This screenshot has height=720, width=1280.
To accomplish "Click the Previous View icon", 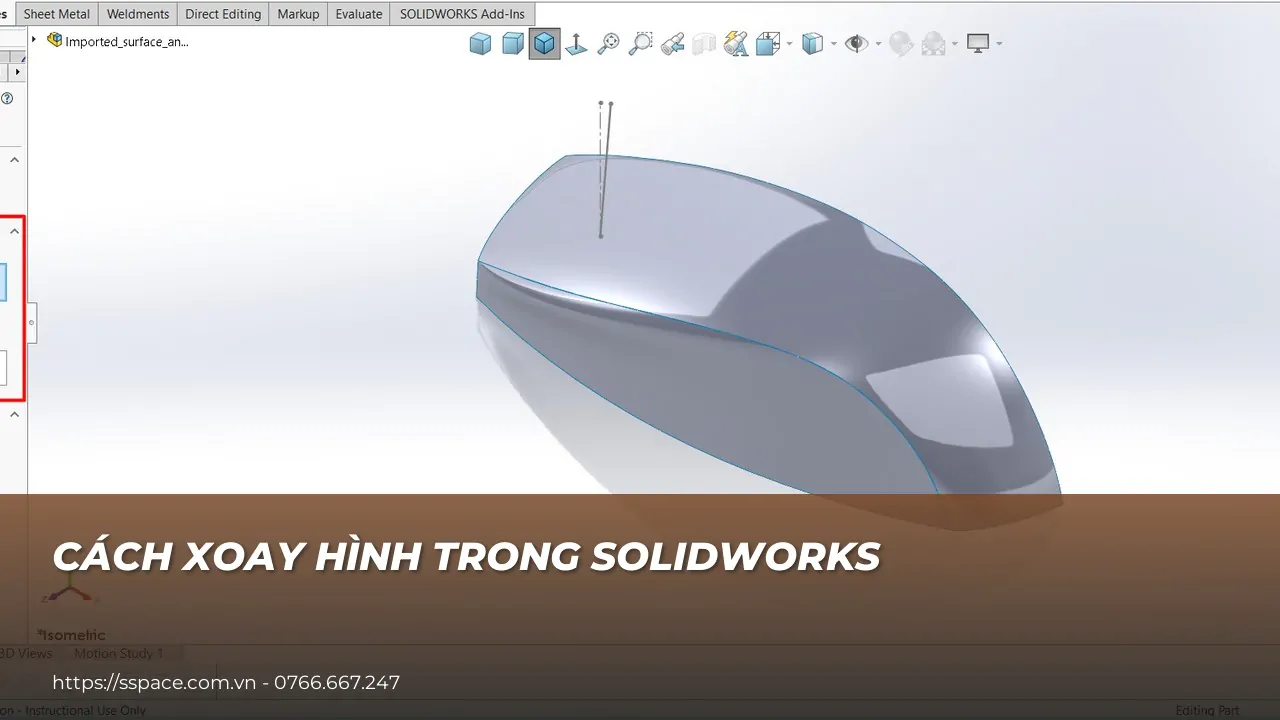I will pyautogui.click(x=672, y=43).
